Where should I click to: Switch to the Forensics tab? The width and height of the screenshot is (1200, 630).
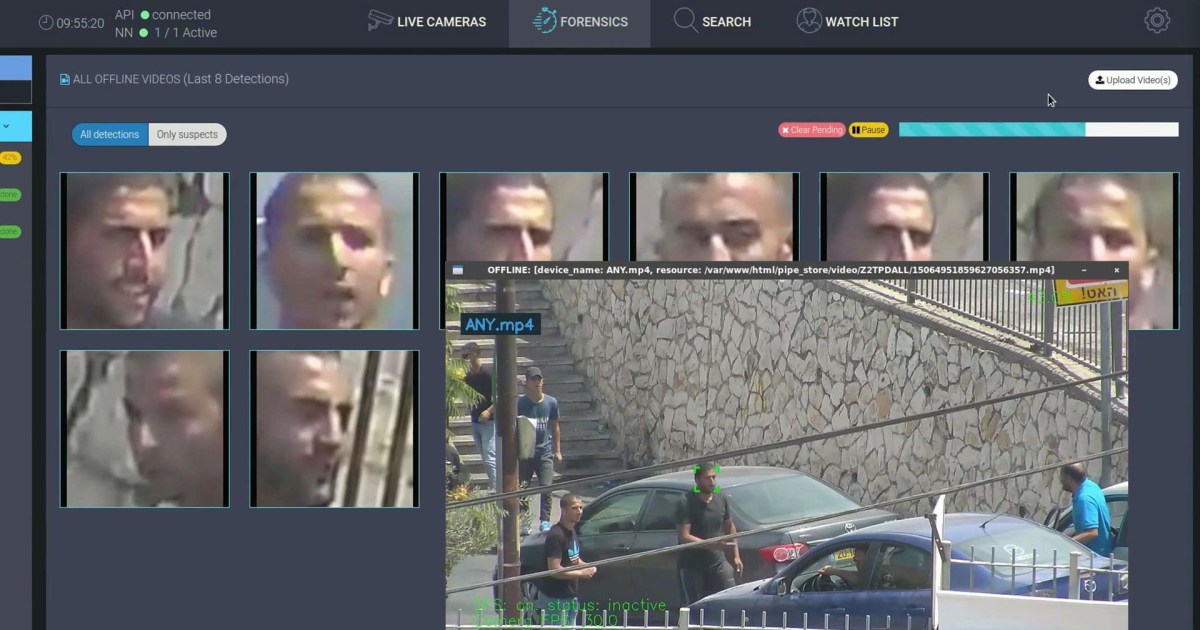580,20
